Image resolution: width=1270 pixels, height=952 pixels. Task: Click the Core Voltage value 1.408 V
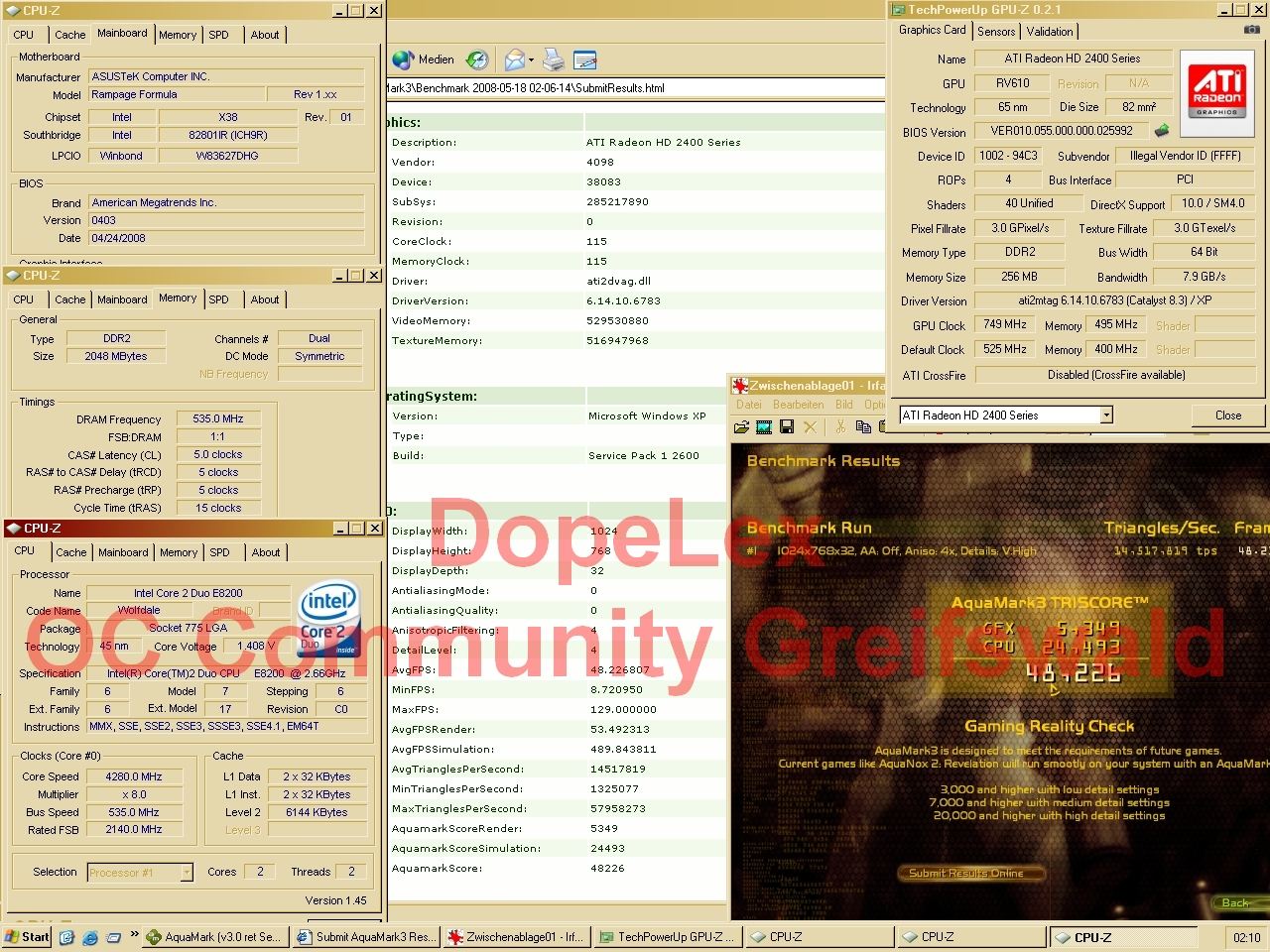[x=256, y=647]
